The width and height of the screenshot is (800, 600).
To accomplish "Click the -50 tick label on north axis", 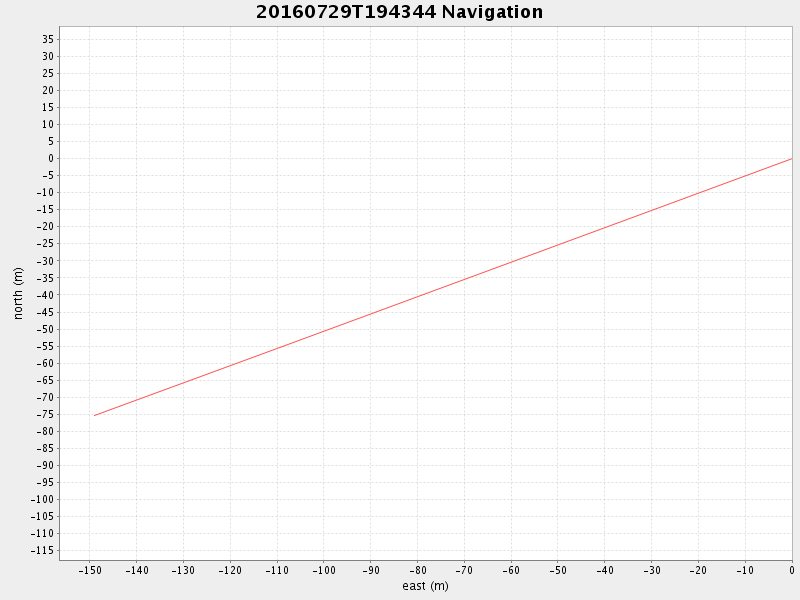I will click(x=45, y=329).
